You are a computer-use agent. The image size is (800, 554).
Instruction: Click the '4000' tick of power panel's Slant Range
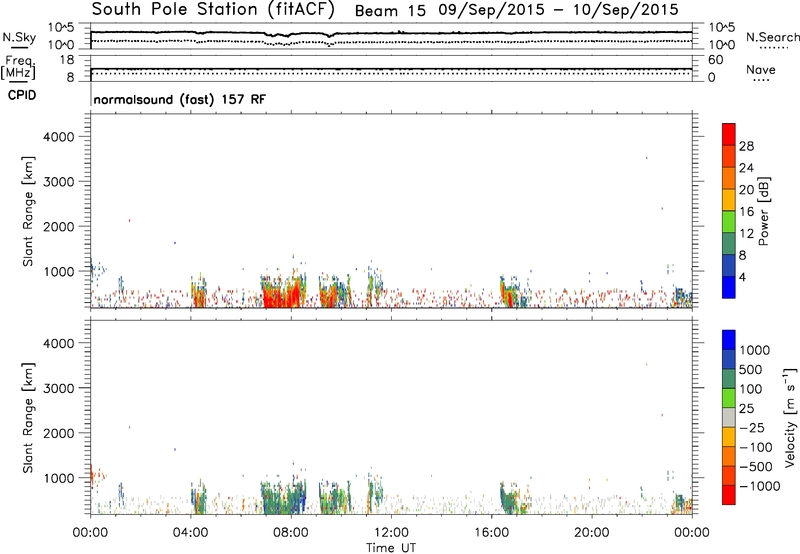pos(59,137)
